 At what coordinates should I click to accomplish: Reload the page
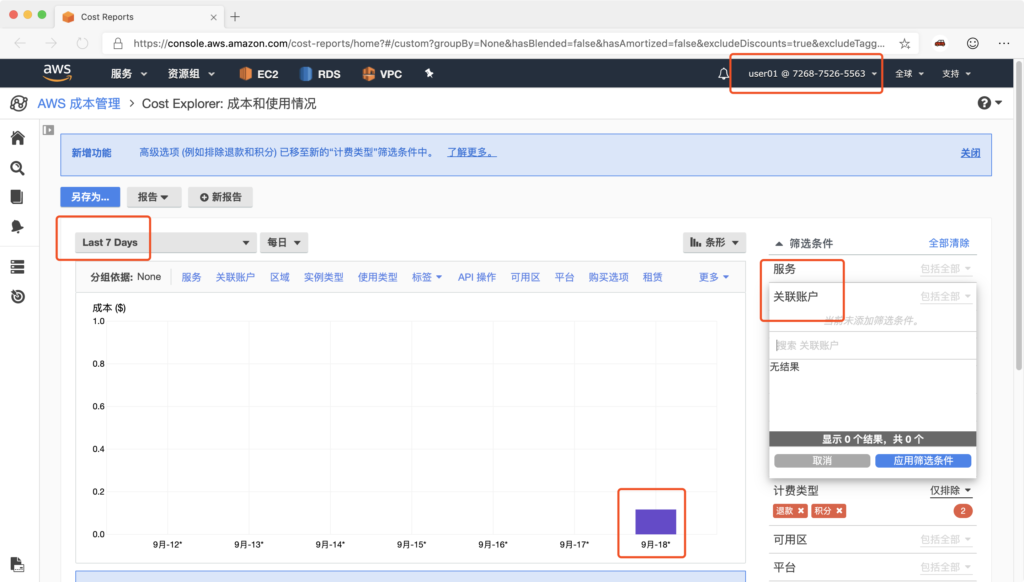82,43
